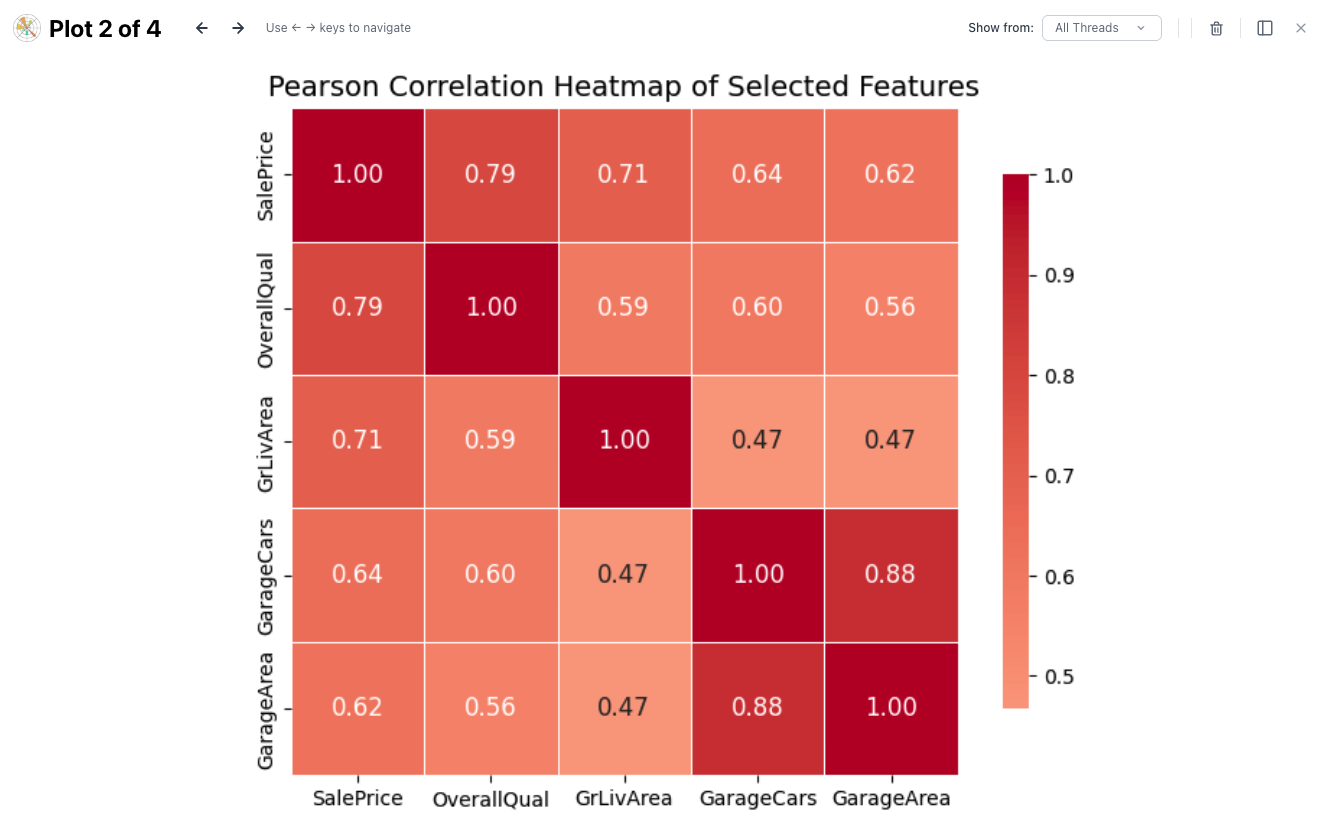Open the All Threads filter dropdown

(x=1100, y=27)
